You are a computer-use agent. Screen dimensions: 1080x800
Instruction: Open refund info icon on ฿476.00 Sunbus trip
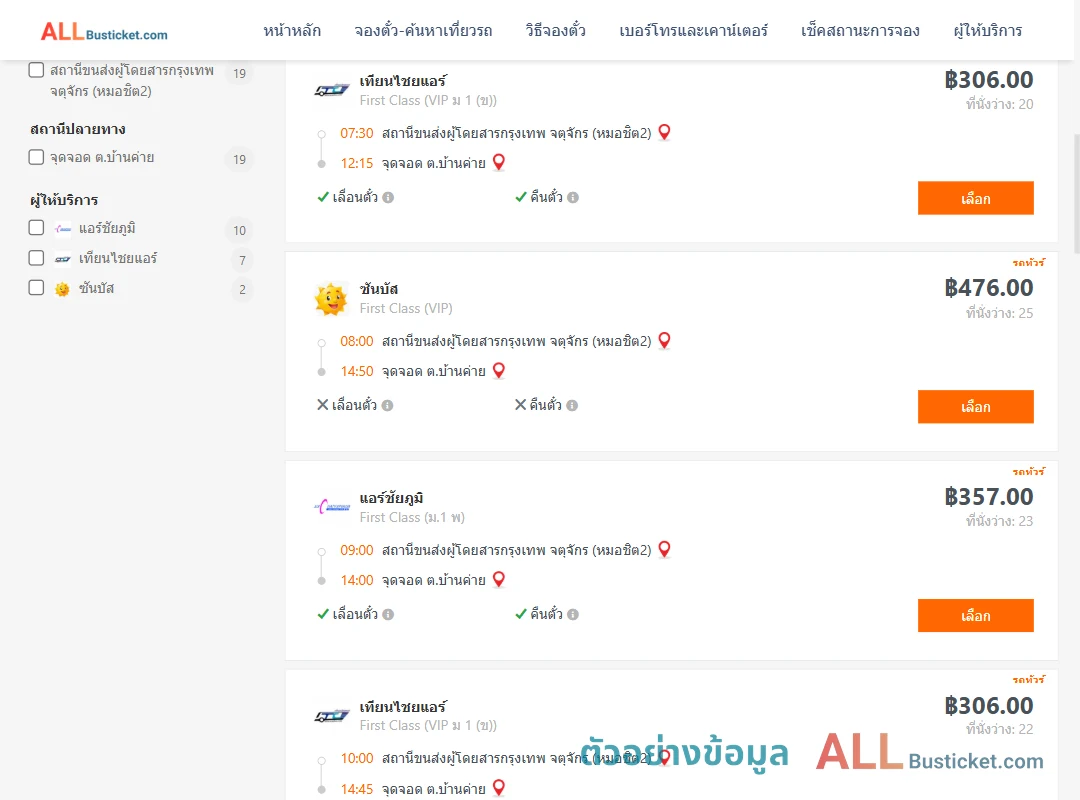click(572, 406)
